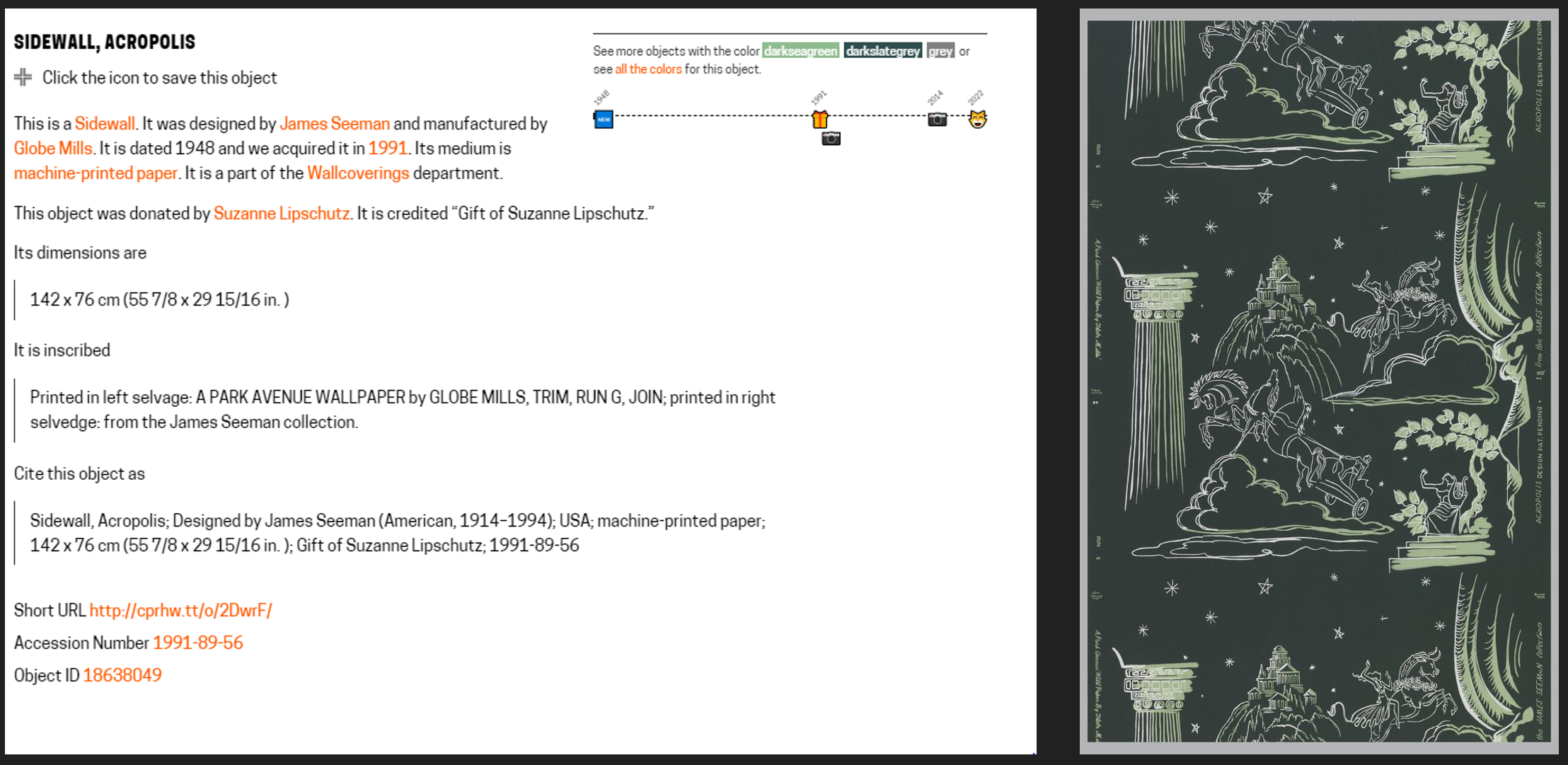This screenshot has height=765, width=1568.
Task: Click the plus icon to save this object
Action: (x=23, y=77)
